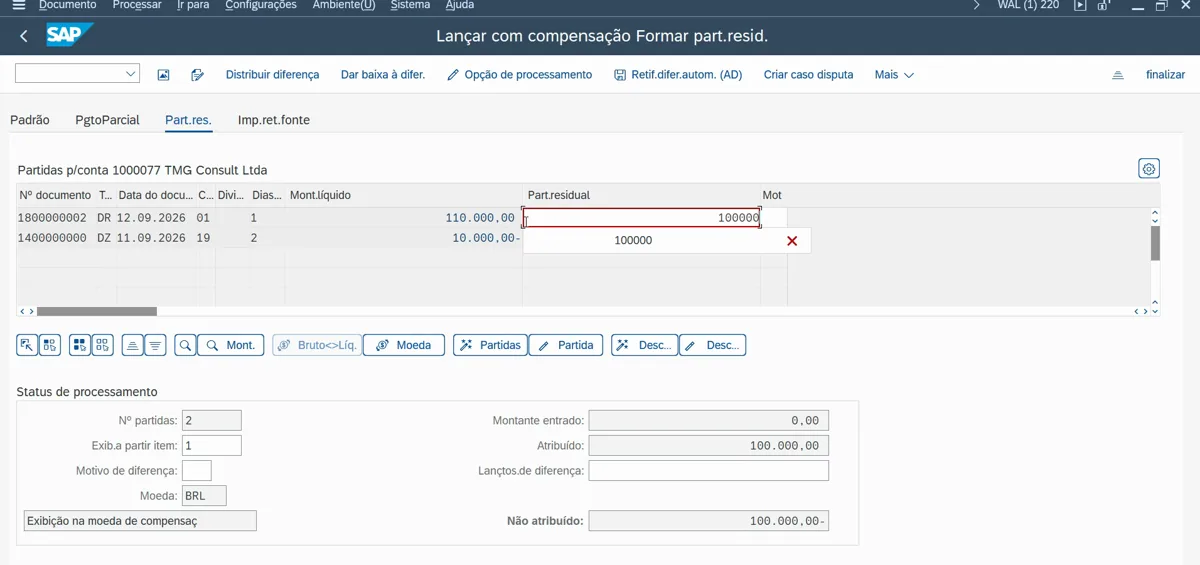Viewport: 1200px width, 565px height.
Task: Click the Part.residual input with 100000
Action: [641, 217]
